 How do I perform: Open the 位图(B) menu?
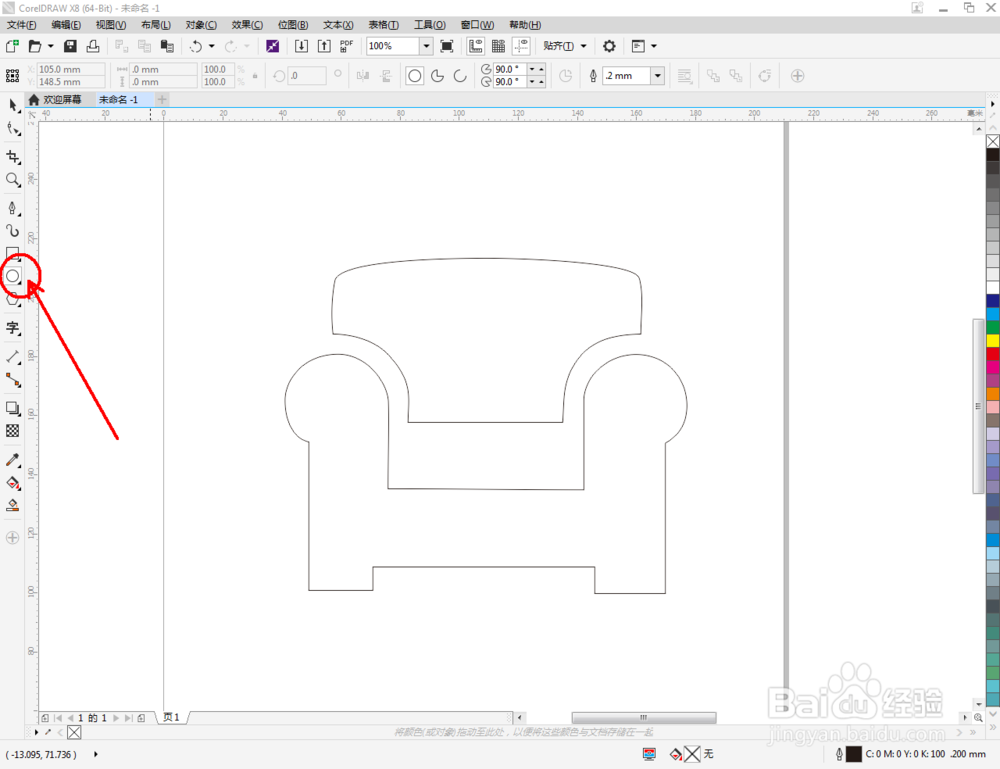tap(293, 25)
